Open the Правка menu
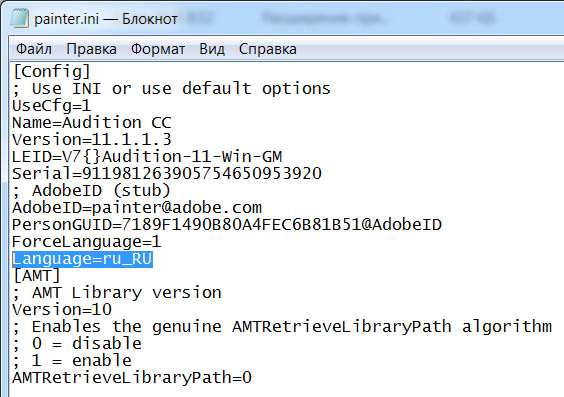 pyautogui.click(x=91, y=49)
